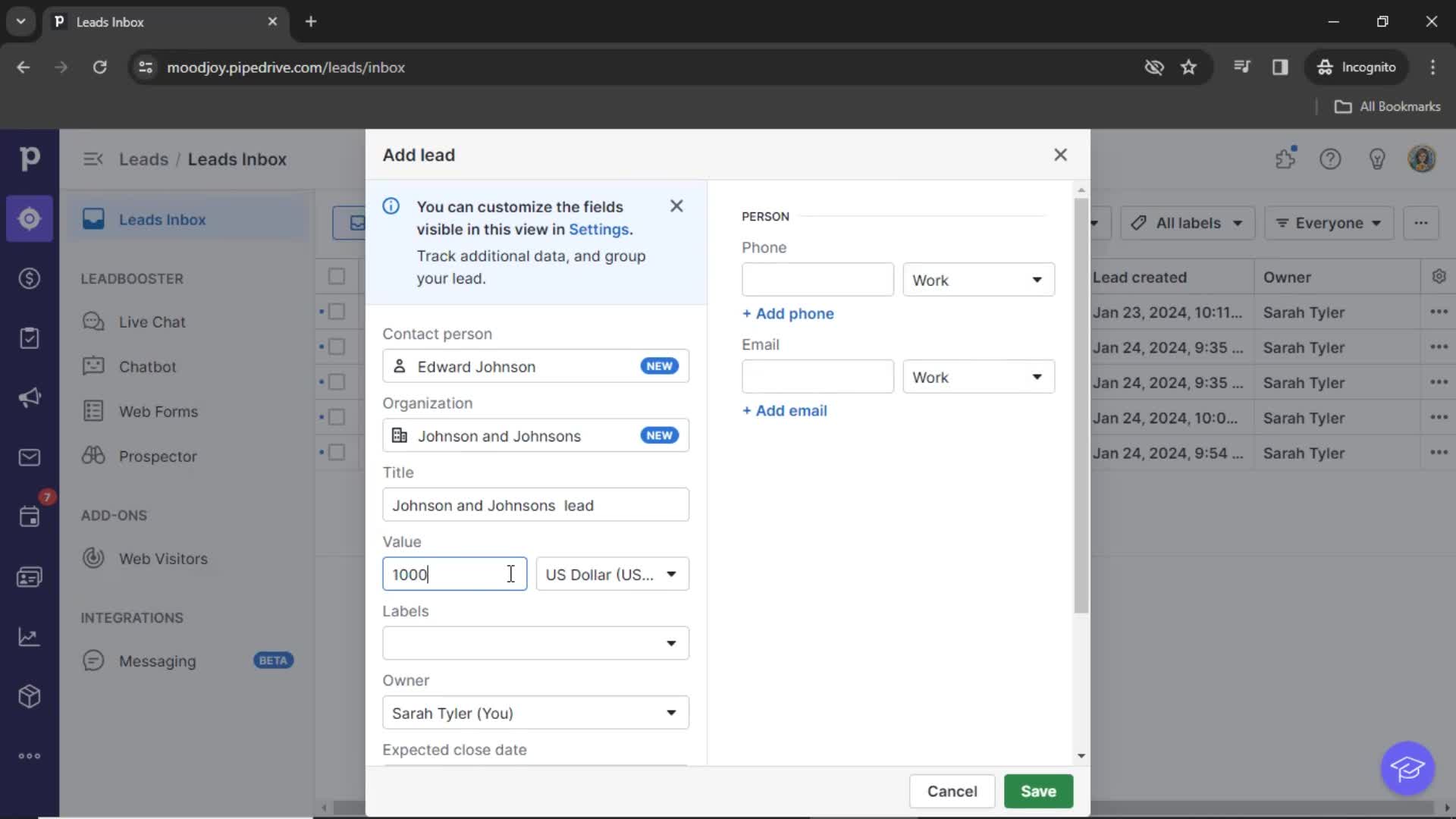Screen dimensions: 1456x819
Task: Open row options for Jan 24 10:0 lead
Action: click(x=1439, y=417)
